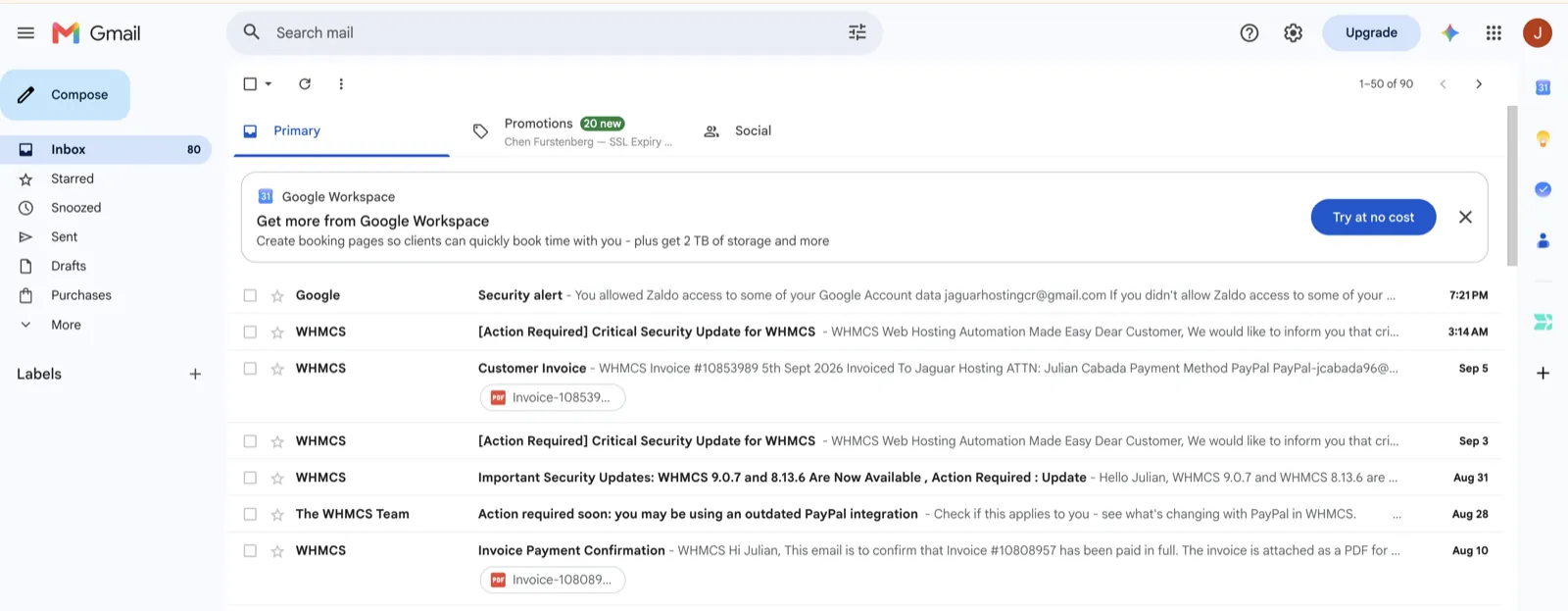Screen dimensions: 1568x611
Task: Switch to the Promotions tab
Action: (575, 131)
